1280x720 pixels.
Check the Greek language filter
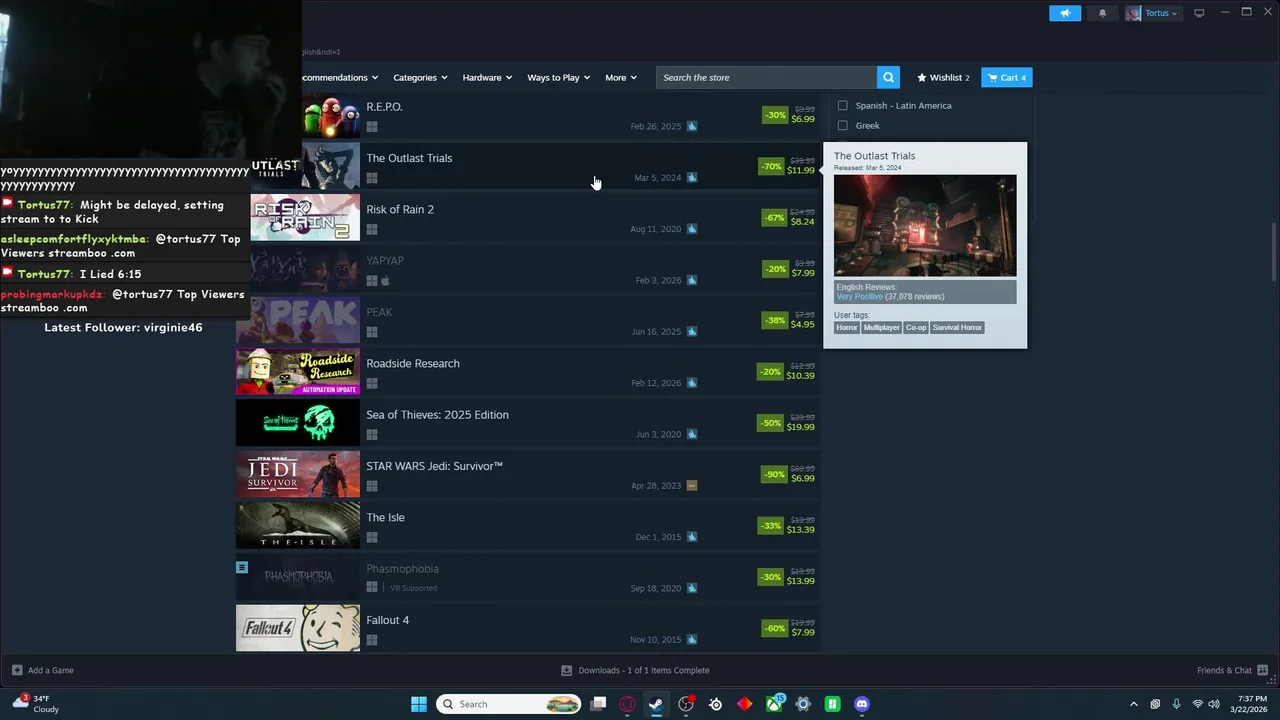842,125
